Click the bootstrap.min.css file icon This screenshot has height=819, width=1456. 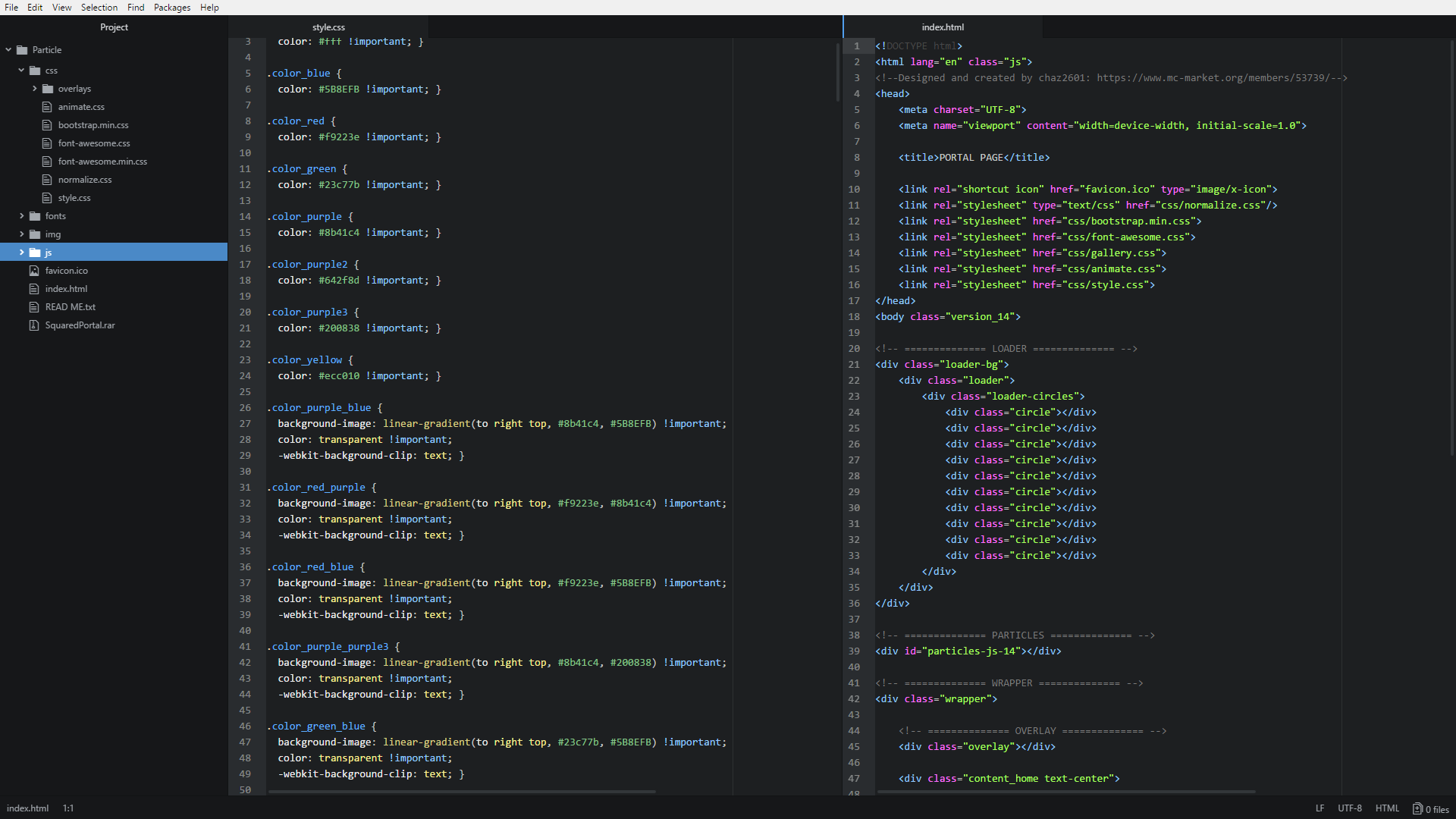click(x=47, y=125)
